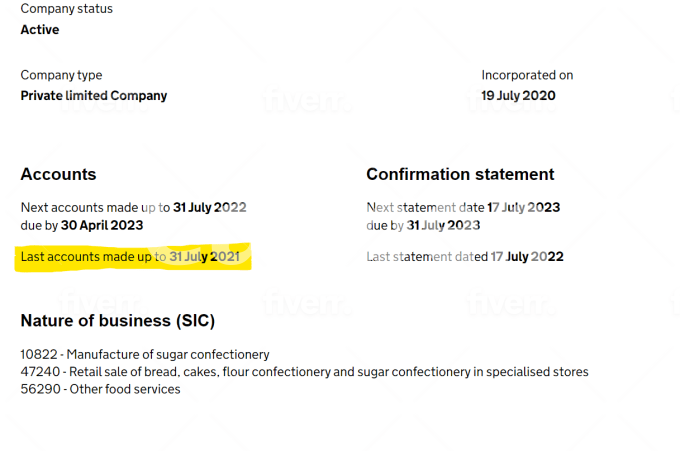Select the Active status text
Image resolution: width=680 pixels, height=451 pixels.
tap(40, 30)
